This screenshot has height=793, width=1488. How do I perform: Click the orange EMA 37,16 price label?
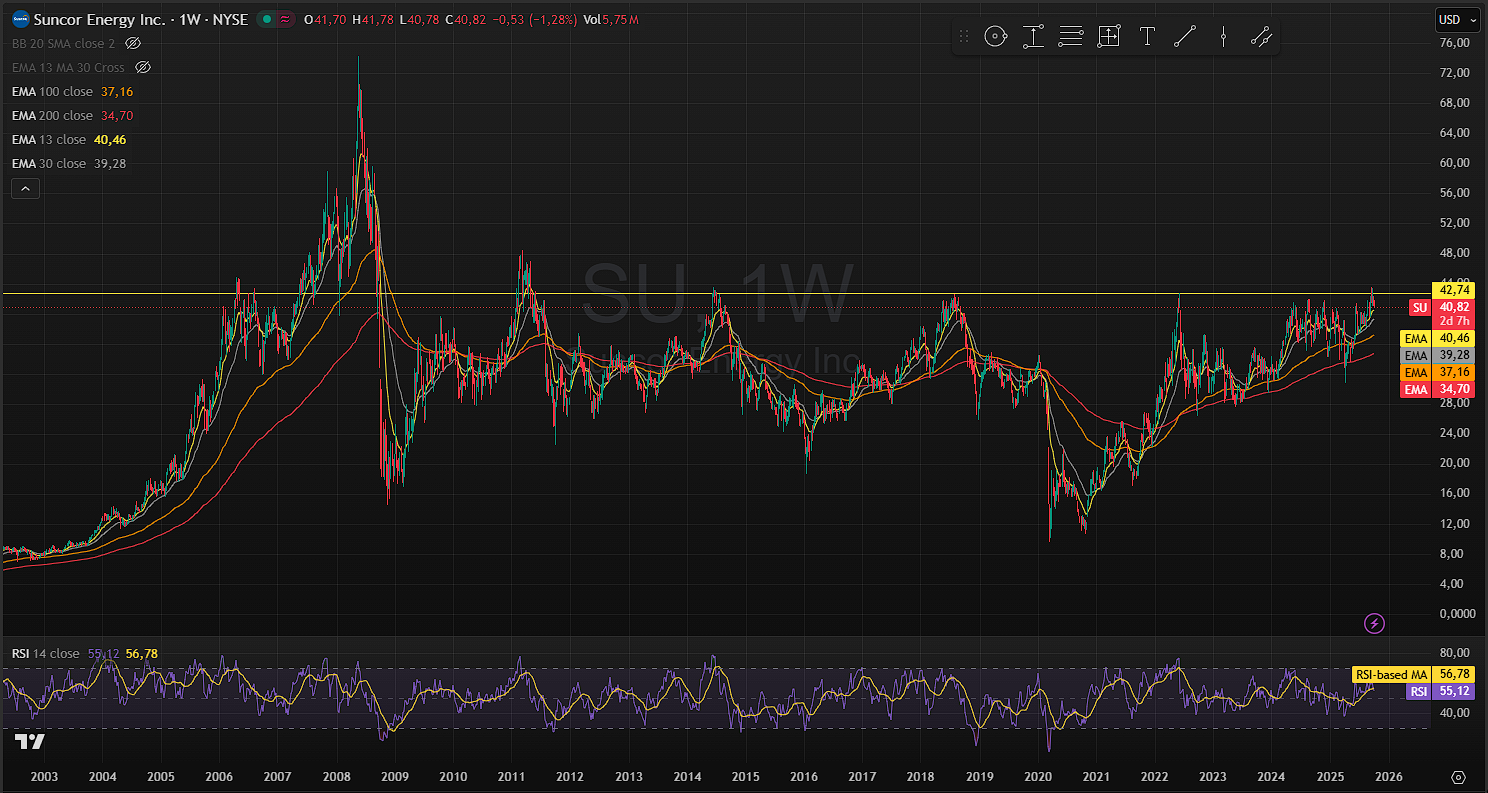pos(1436,373)
